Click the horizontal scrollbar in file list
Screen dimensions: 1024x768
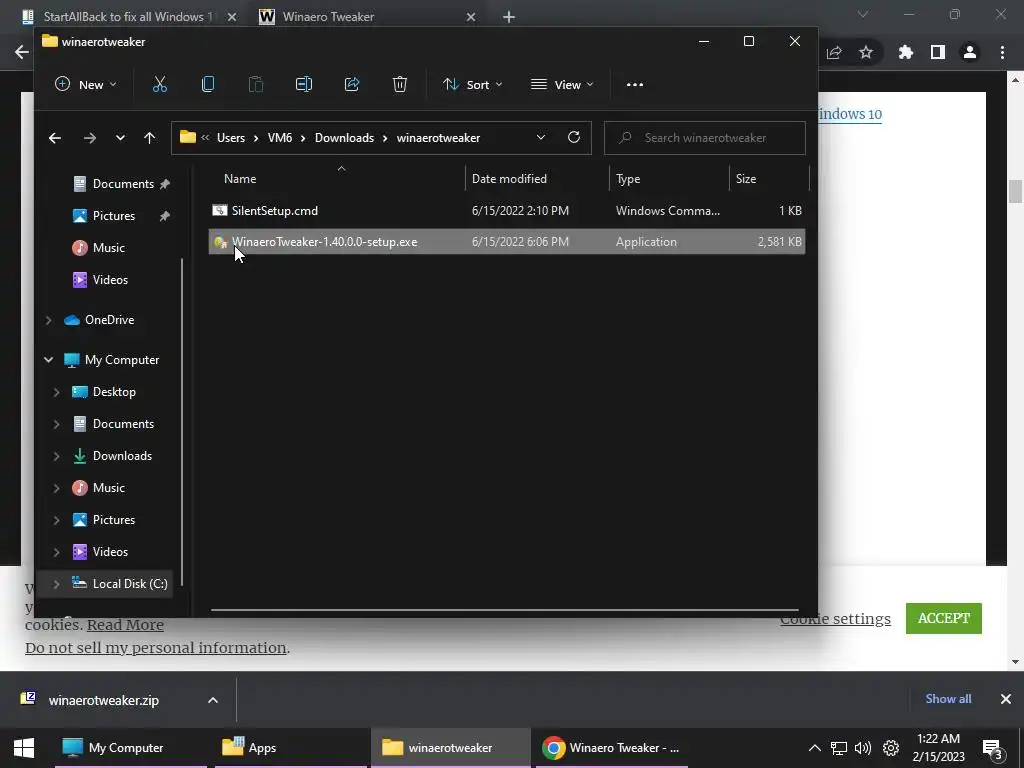coord(504,610)
